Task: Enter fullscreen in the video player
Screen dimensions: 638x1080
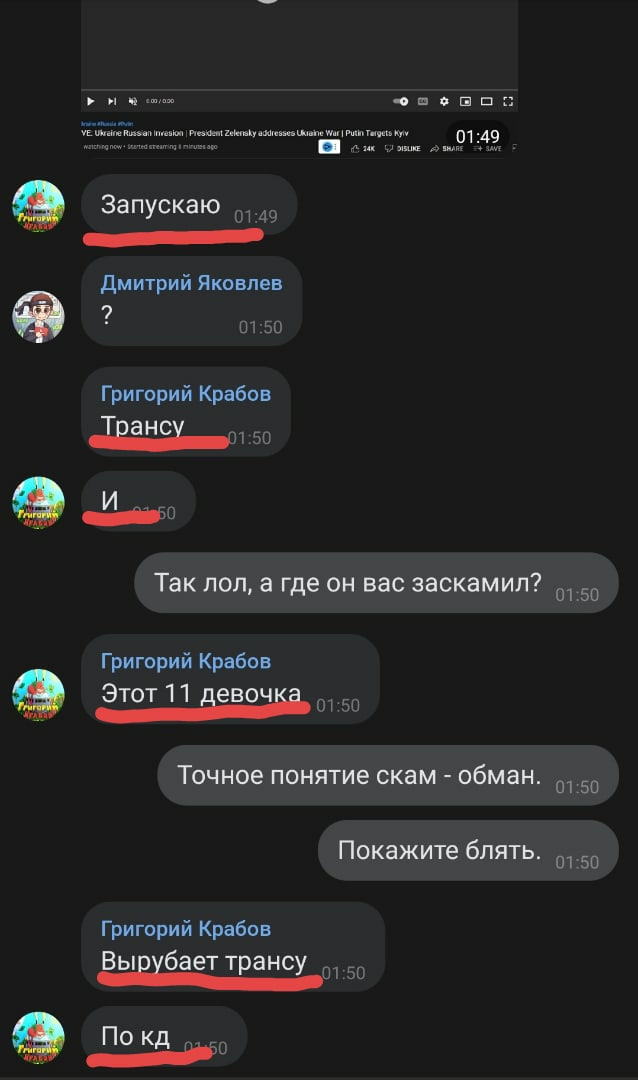Action: click(x=508, y=101)
